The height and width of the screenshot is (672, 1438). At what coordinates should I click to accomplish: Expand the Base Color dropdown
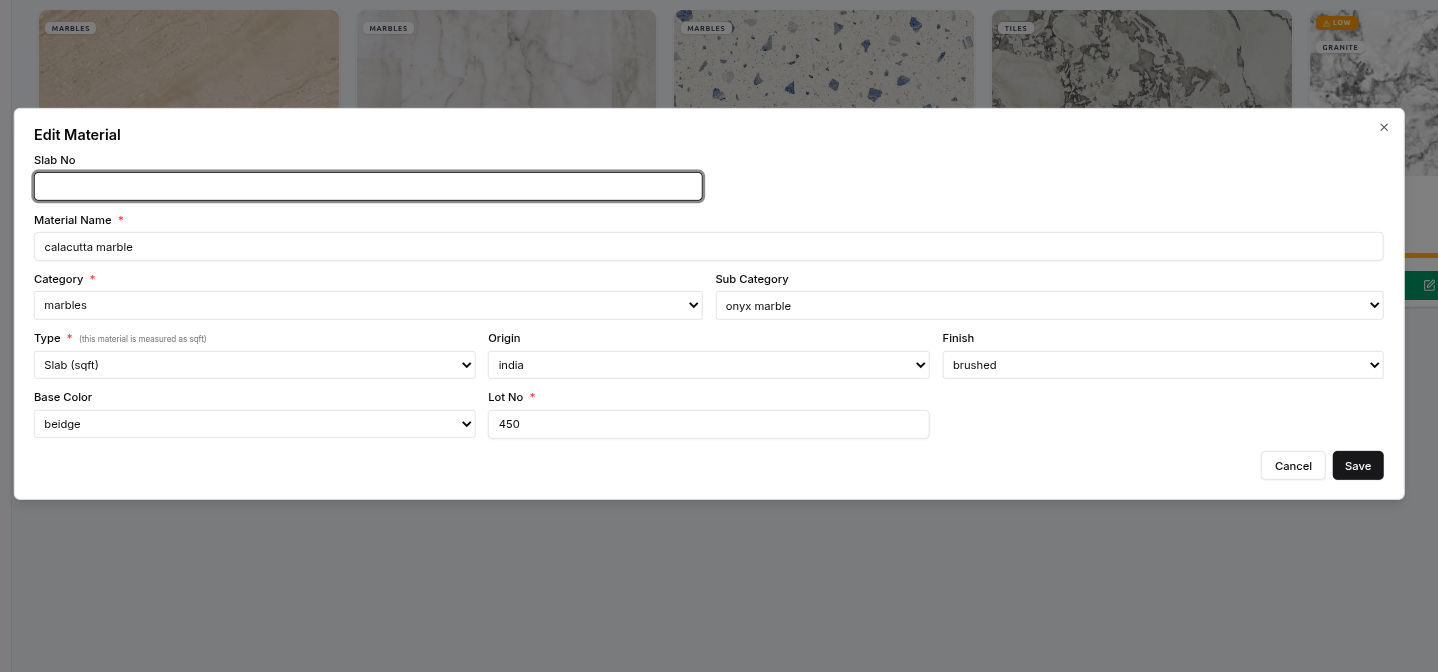click(254, 424)
